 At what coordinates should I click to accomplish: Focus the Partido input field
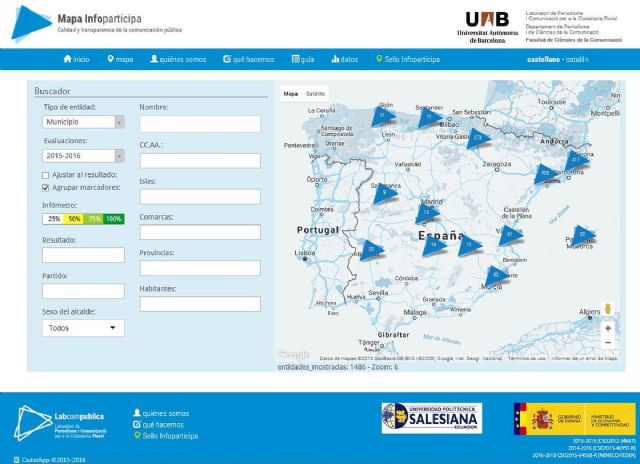(83, 291)
